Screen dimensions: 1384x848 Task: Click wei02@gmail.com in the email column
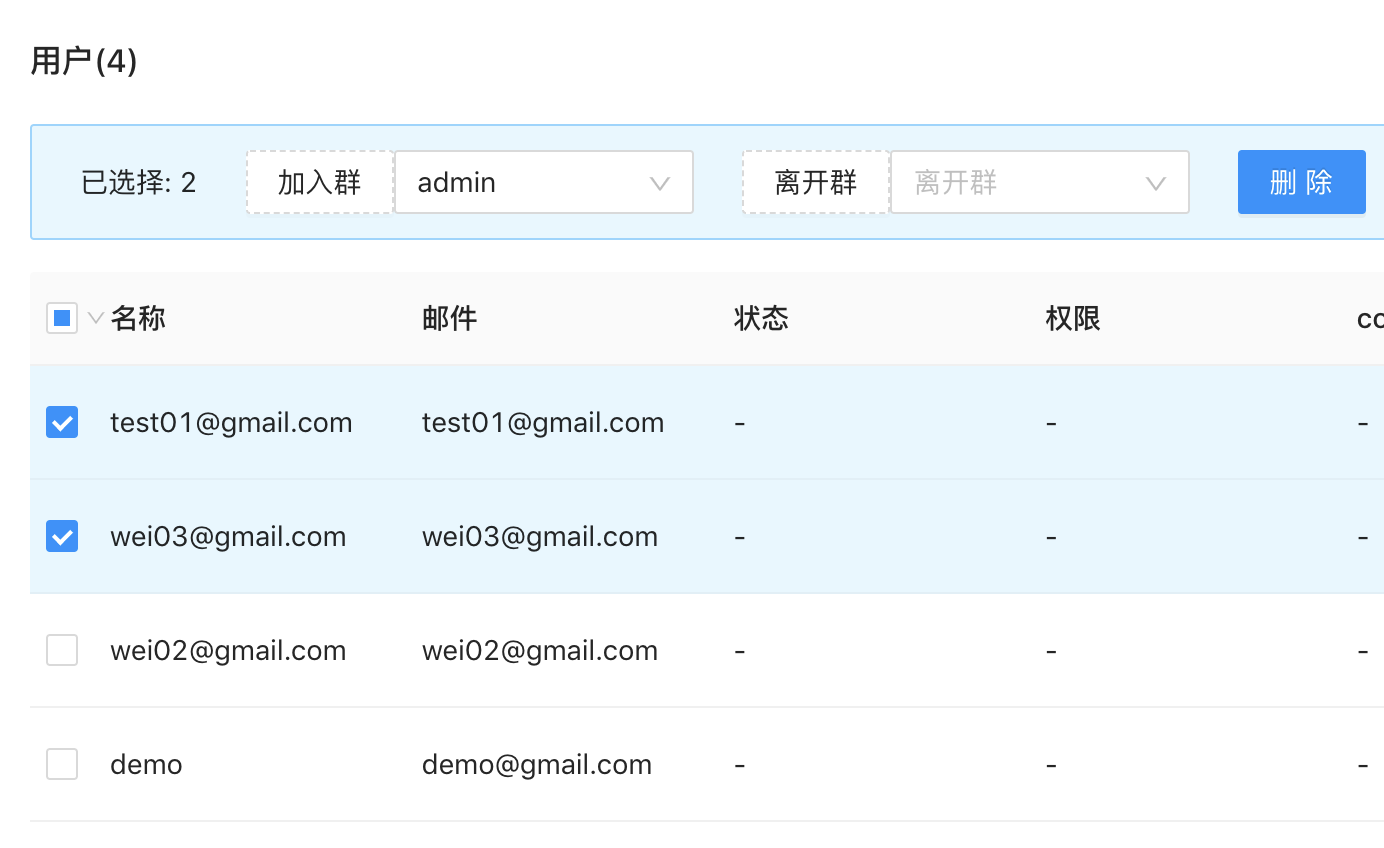click(x=540, y=650)
